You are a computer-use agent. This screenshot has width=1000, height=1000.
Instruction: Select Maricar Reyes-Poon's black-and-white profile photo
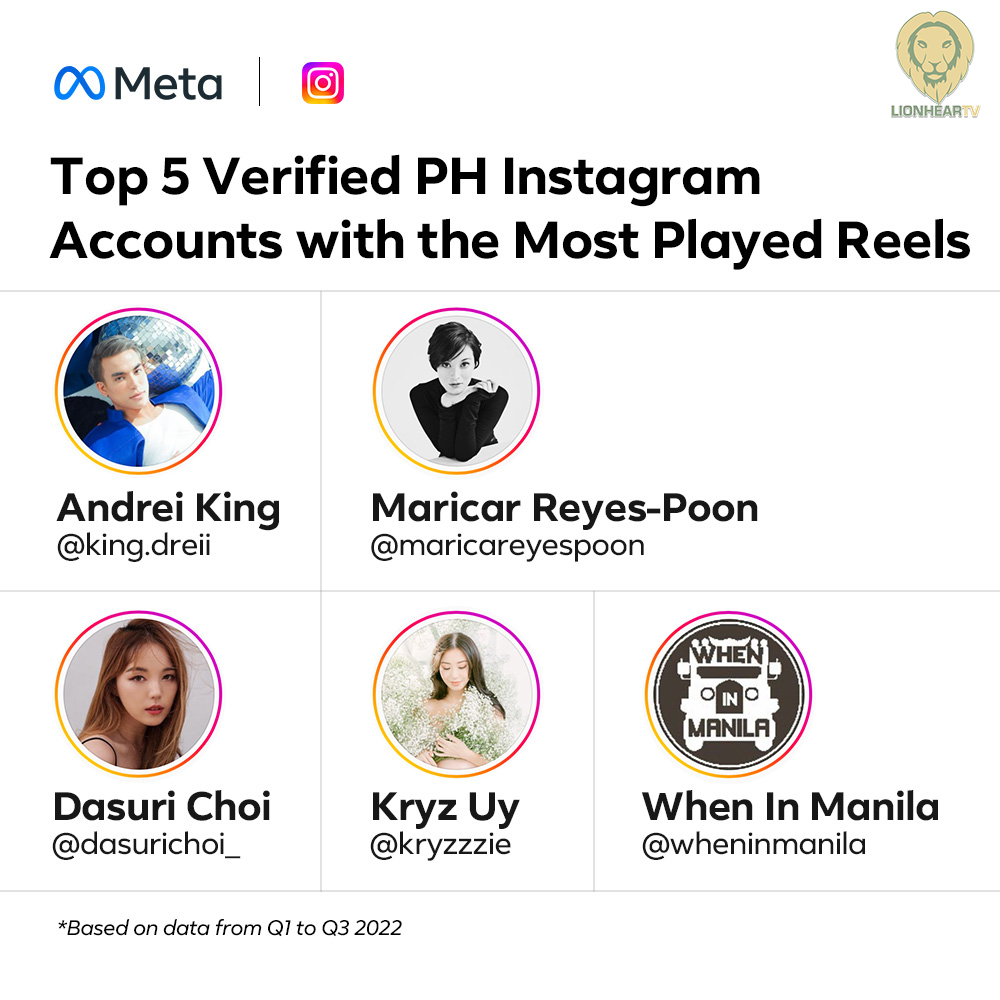[456, 391]
